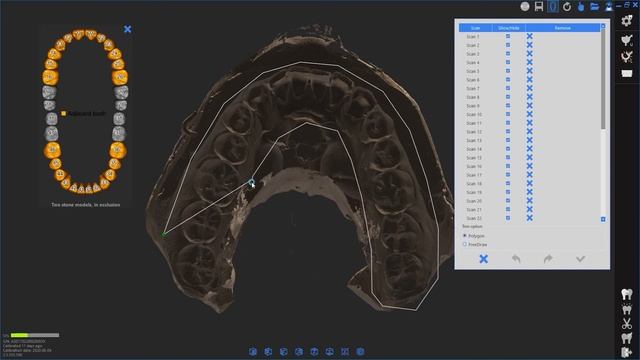This screenshot has width=640, height=360.
Task: Click the scan list scroll-up arrow
Action: pos(603,26)
